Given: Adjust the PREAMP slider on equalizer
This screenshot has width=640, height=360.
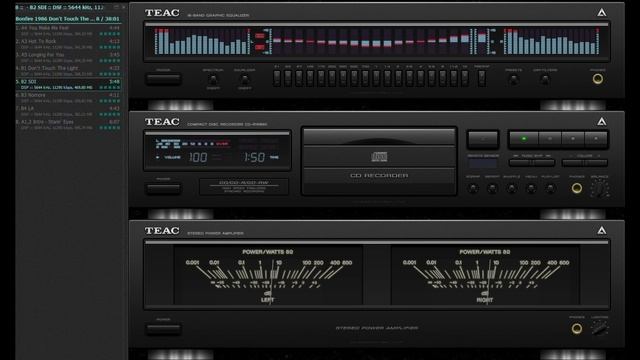Looking at the screenshot, I should (x=482, y=78).
